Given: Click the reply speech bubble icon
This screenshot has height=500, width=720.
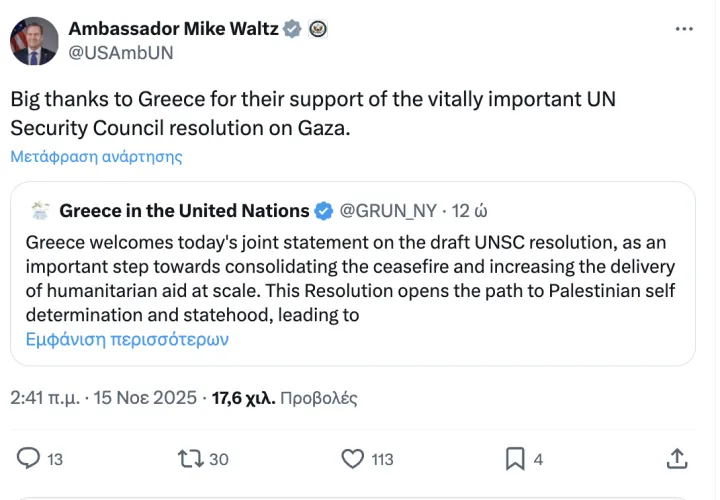Looking at the screenshot, I should (x=29, y=459).
